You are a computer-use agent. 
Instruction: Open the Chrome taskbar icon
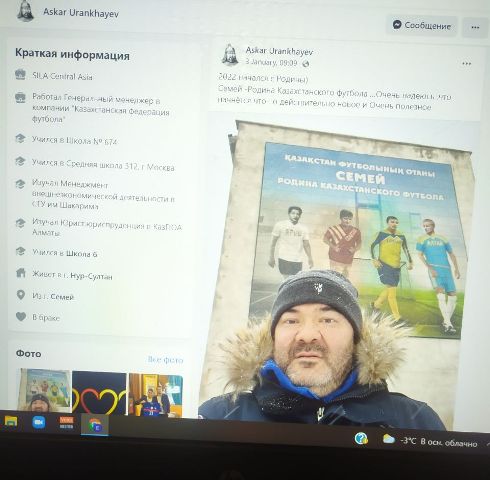(x=95, y=424)
